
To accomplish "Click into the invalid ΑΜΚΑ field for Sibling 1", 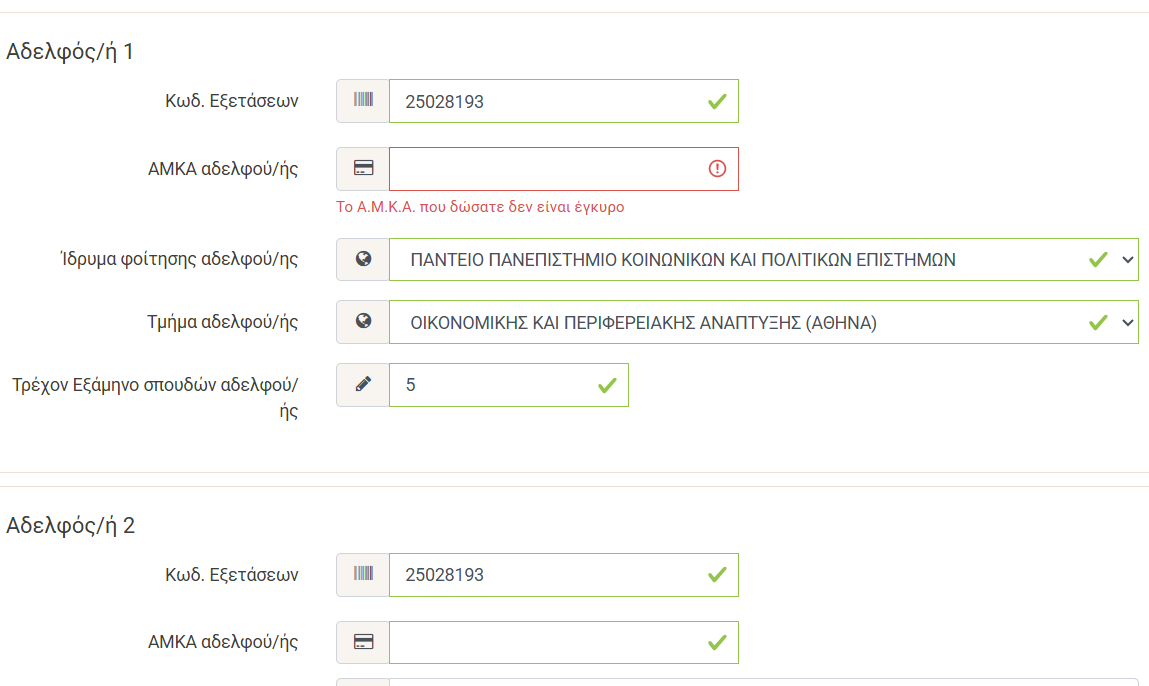I will (540, 169).
